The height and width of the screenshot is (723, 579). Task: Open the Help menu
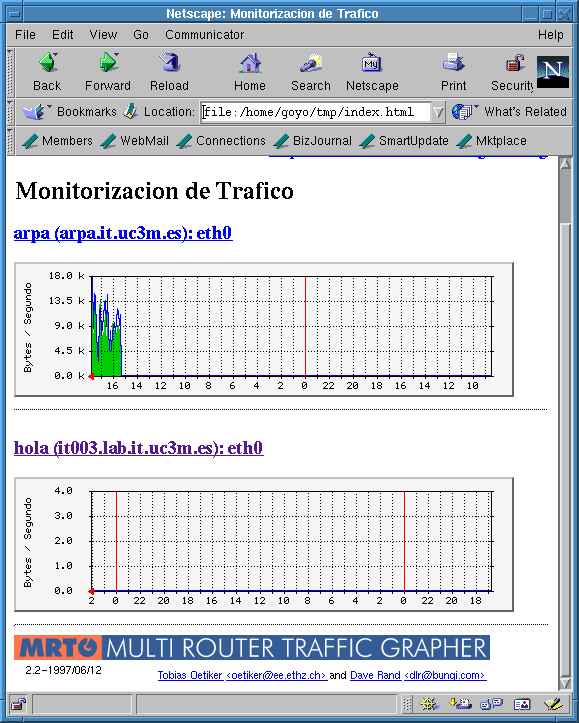click(550, 35)
